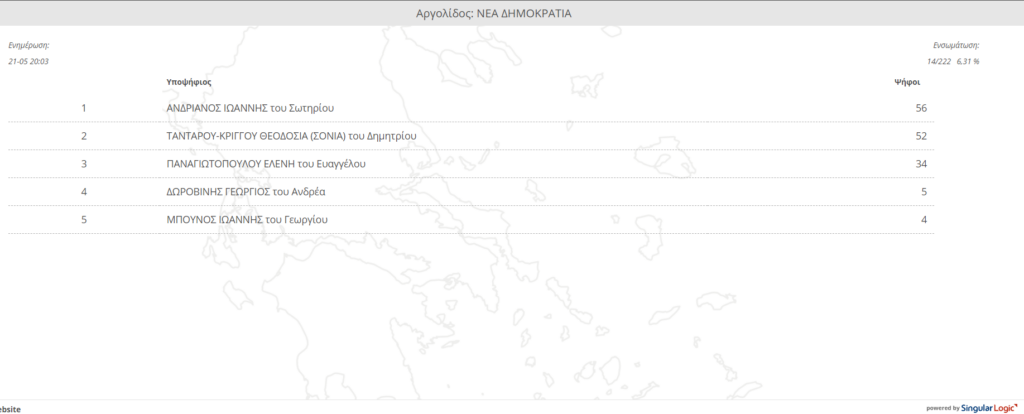The image size is (1024, 414).
Task: Select candidate ΔΩΡΟΒΙΝΗΣ ΓΕΩΡΓΙΟΣ του Ανδρέα
Action: 246,192
